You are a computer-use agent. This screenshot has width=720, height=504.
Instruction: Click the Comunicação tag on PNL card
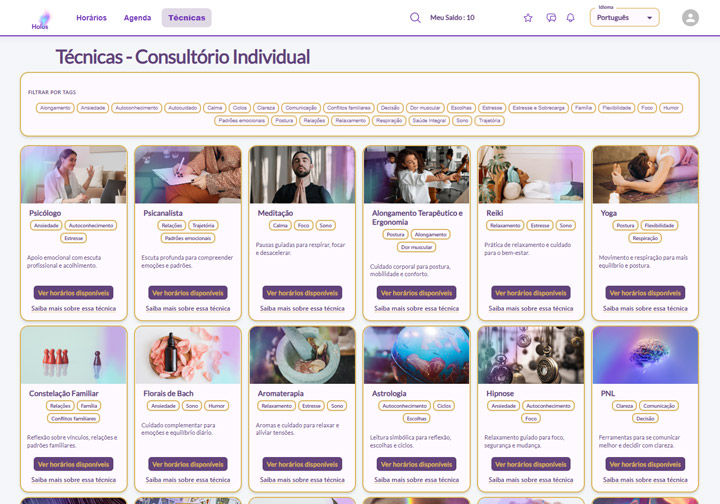[658, 406]
